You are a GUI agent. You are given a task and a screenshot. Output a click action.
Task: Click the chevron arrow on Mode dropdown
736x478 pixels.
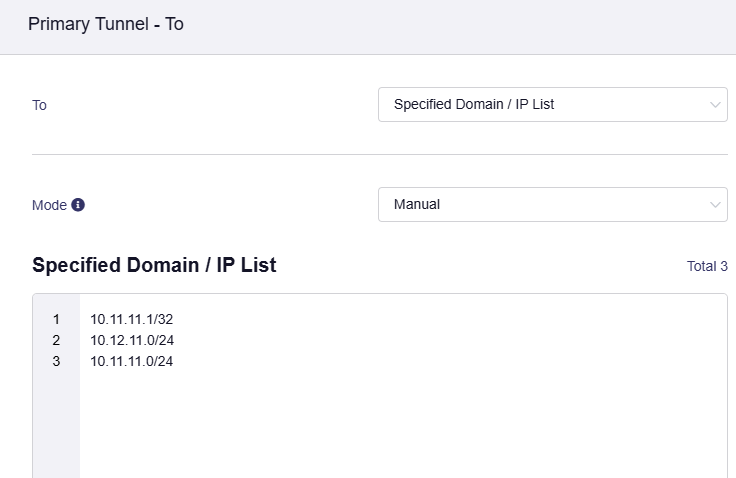coord(715,204)
